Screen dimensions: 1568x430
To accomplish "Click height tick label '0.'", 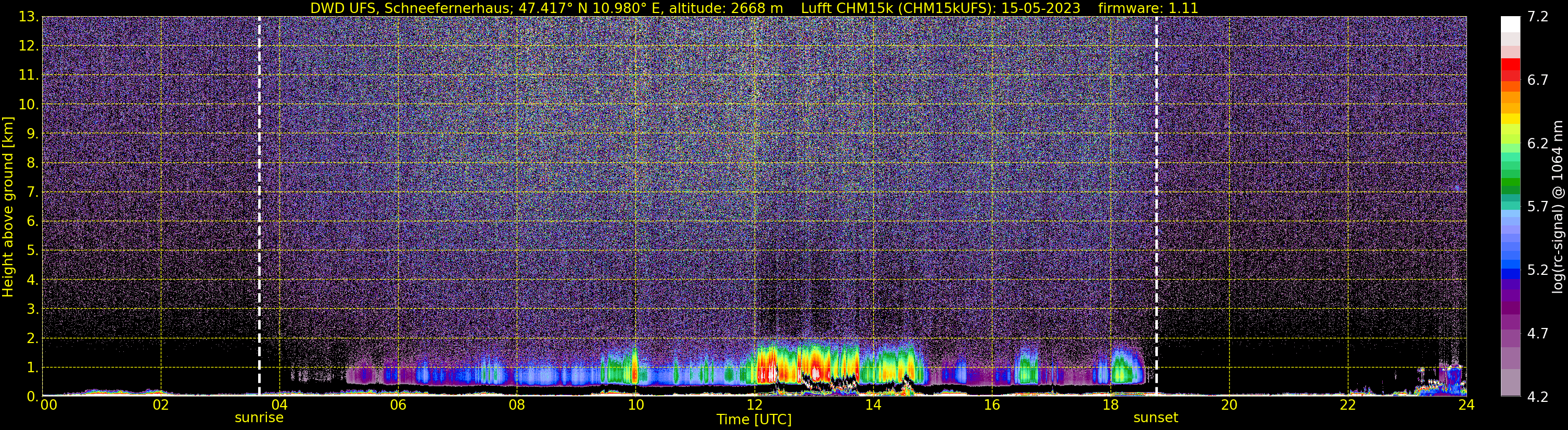I will (32, 397).
